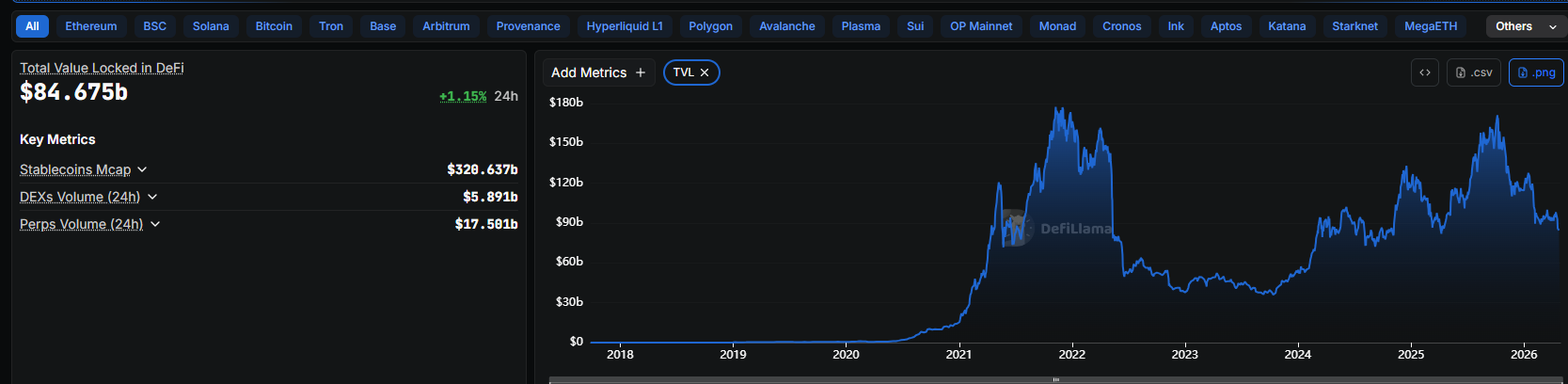Download the chart as .png
The width and height of the screenshot is (1568, 384).
pos(1536,72)
